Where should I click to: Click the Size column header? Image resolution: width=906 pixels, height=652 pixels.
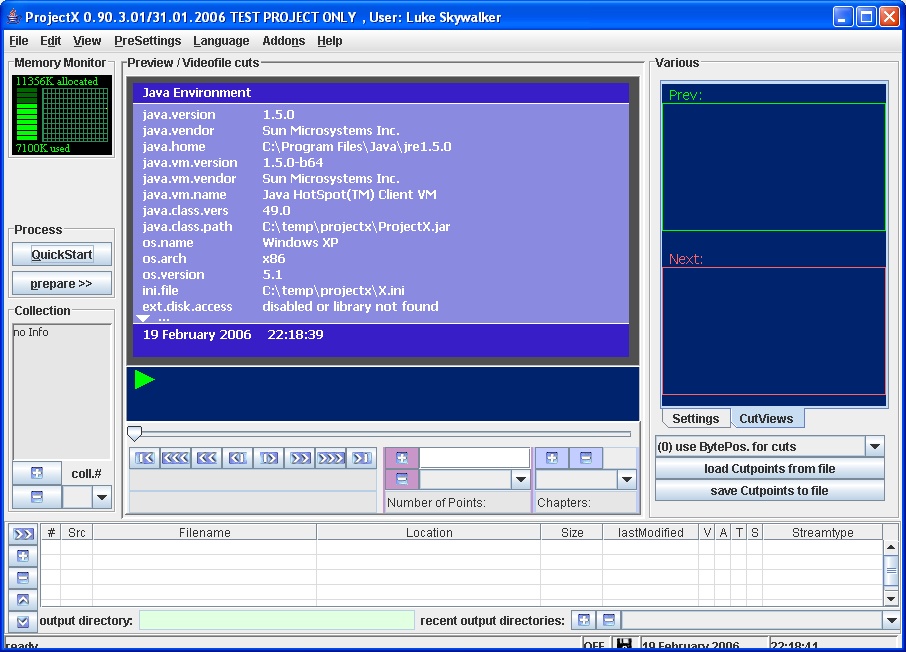click(572, 532)
